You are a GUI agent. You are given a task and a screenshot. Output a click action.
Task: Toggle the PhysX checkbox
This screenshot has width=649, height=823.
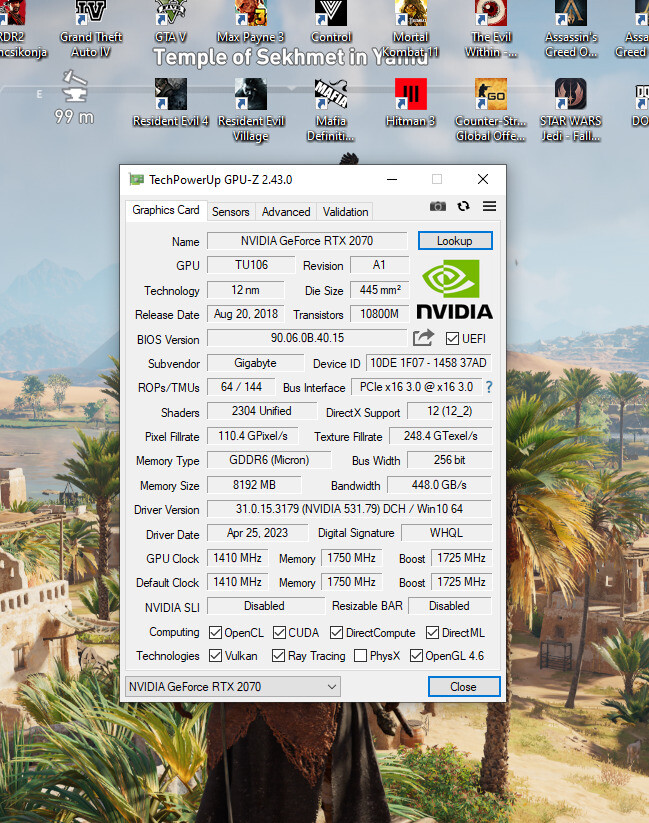(360, 656)
